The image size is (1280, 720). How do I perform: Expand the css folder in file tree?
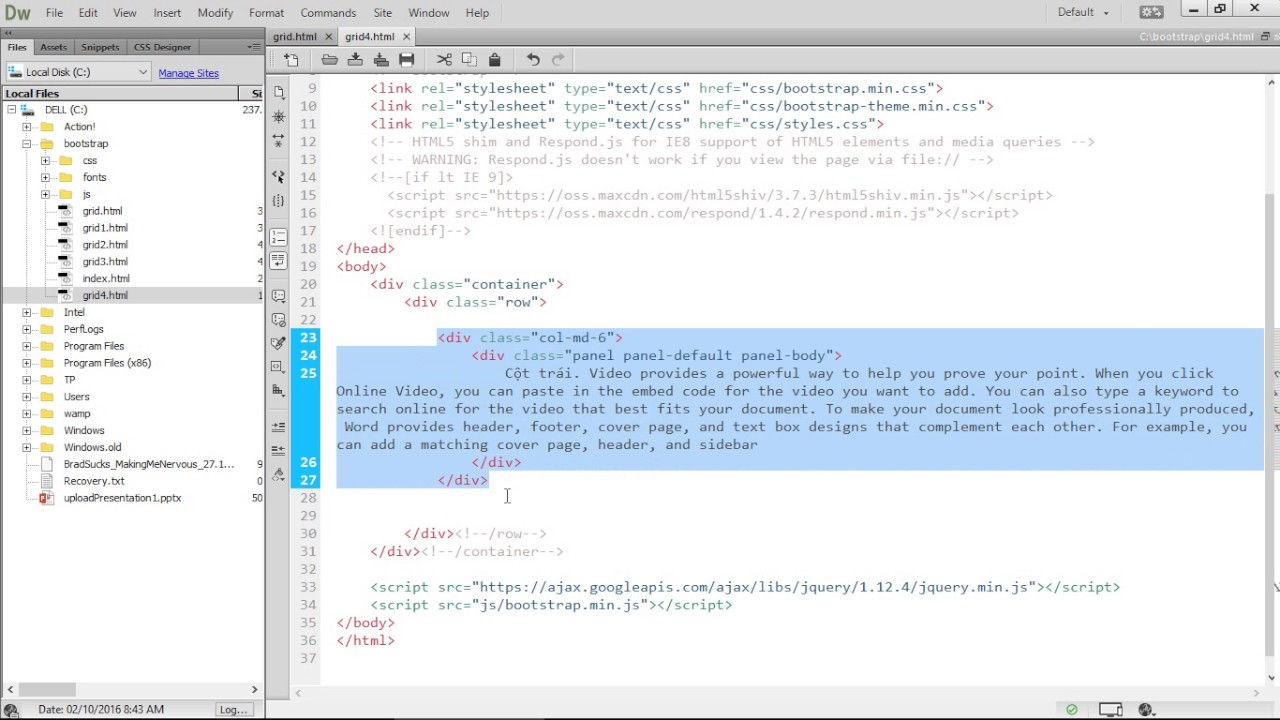[x=45, y=160]
